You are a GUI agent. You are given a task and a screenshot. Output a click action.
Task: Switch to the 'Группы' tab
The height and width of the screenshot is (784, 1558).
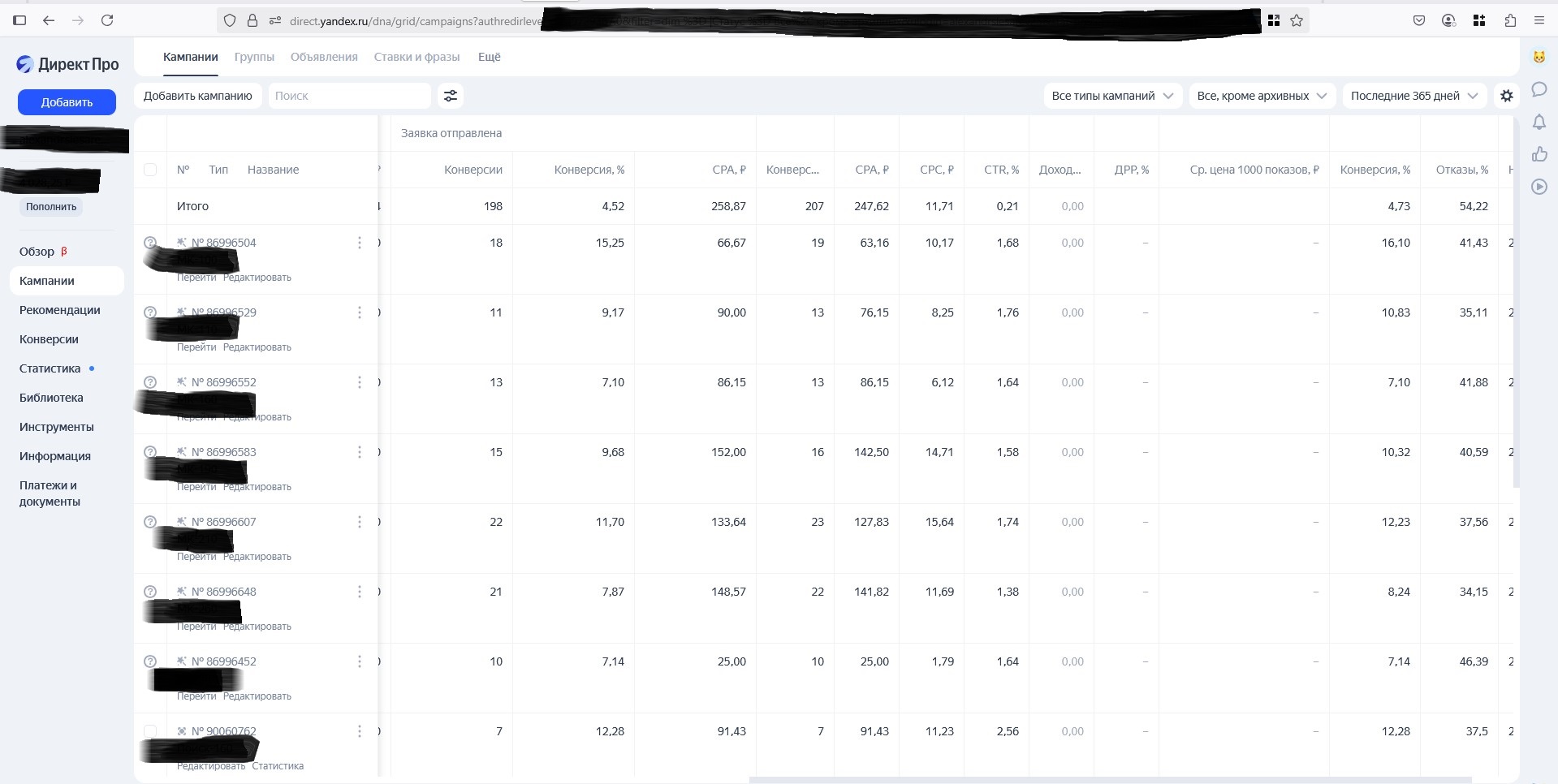tap(254, 57)
